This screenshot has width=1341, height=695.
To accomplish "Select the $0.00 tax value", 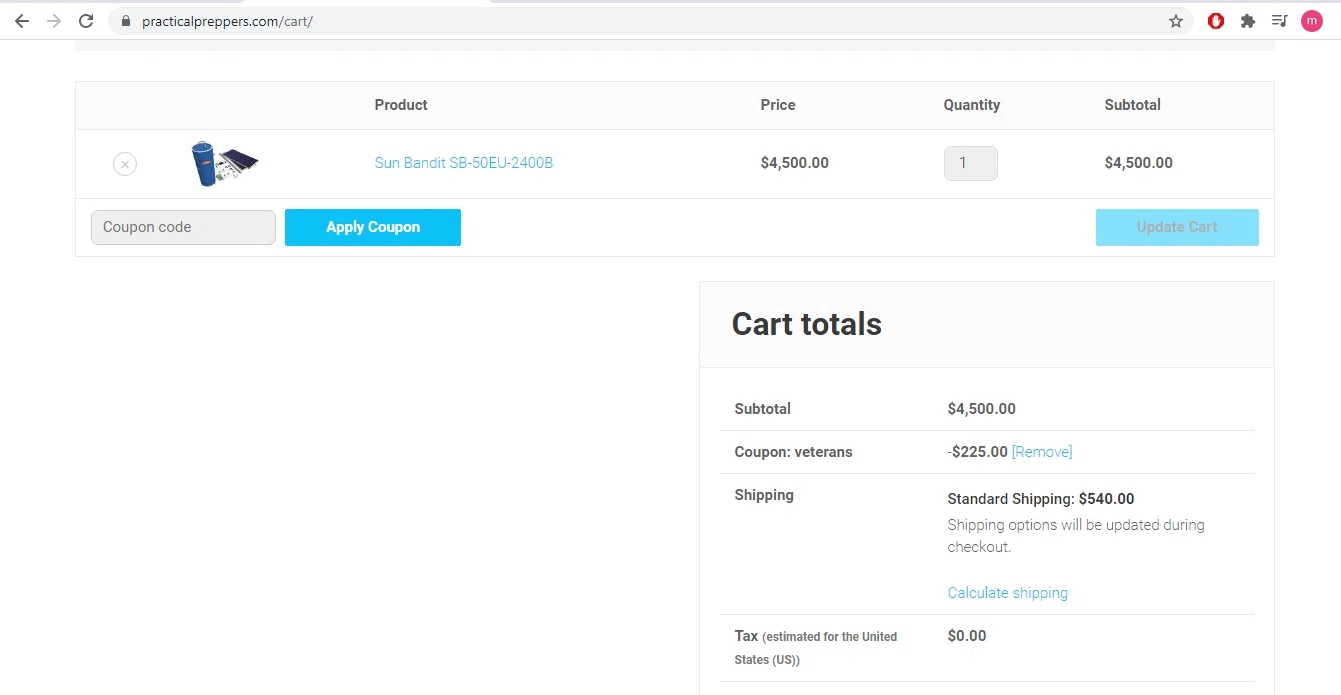I will click(x=967, y=636).
